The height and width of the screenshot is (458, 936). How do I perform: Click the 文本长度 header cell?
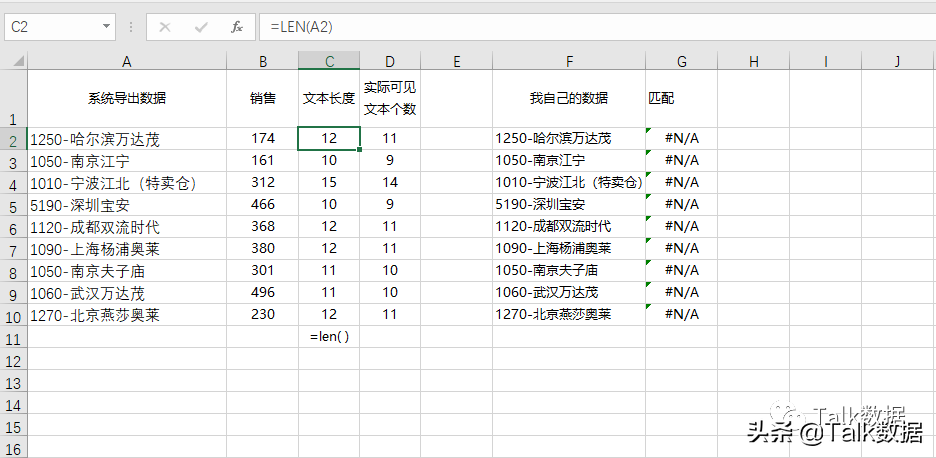(330, 99)
